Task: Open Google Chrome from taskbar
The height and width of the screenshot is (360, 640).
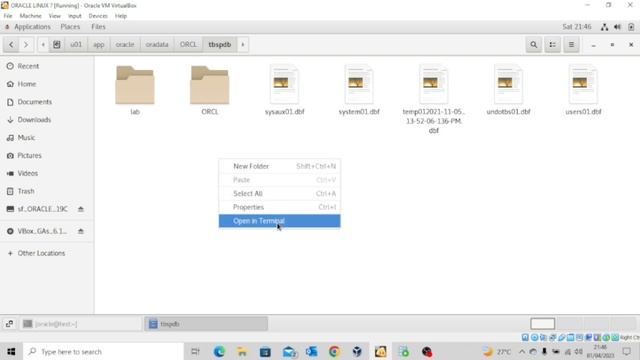Action: (334, 351)
